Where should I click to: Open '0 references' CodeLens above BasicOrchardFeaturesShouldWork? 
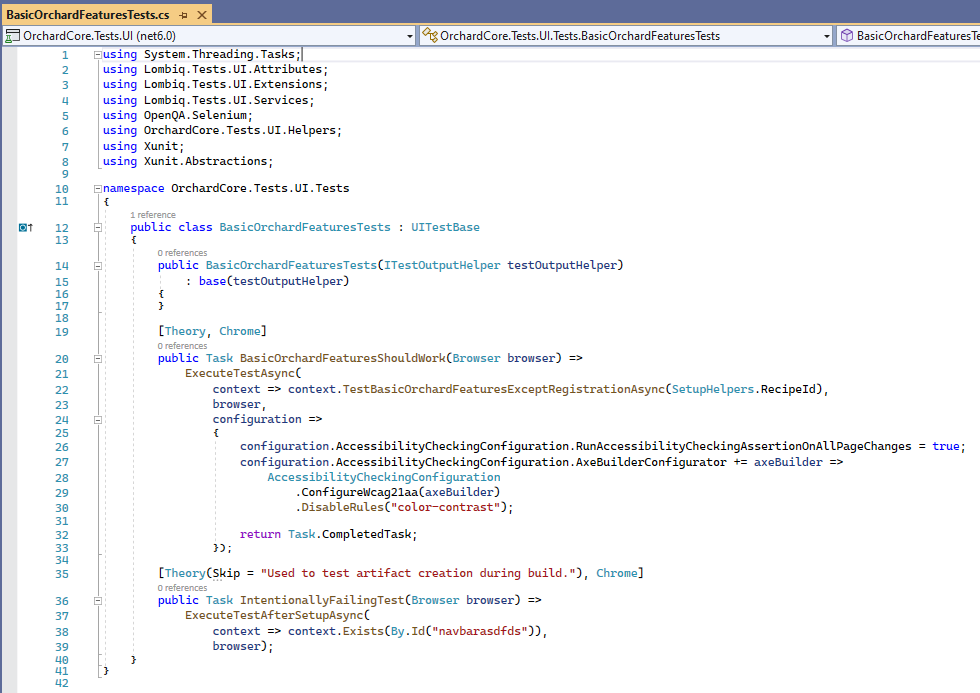pos(182,346)
